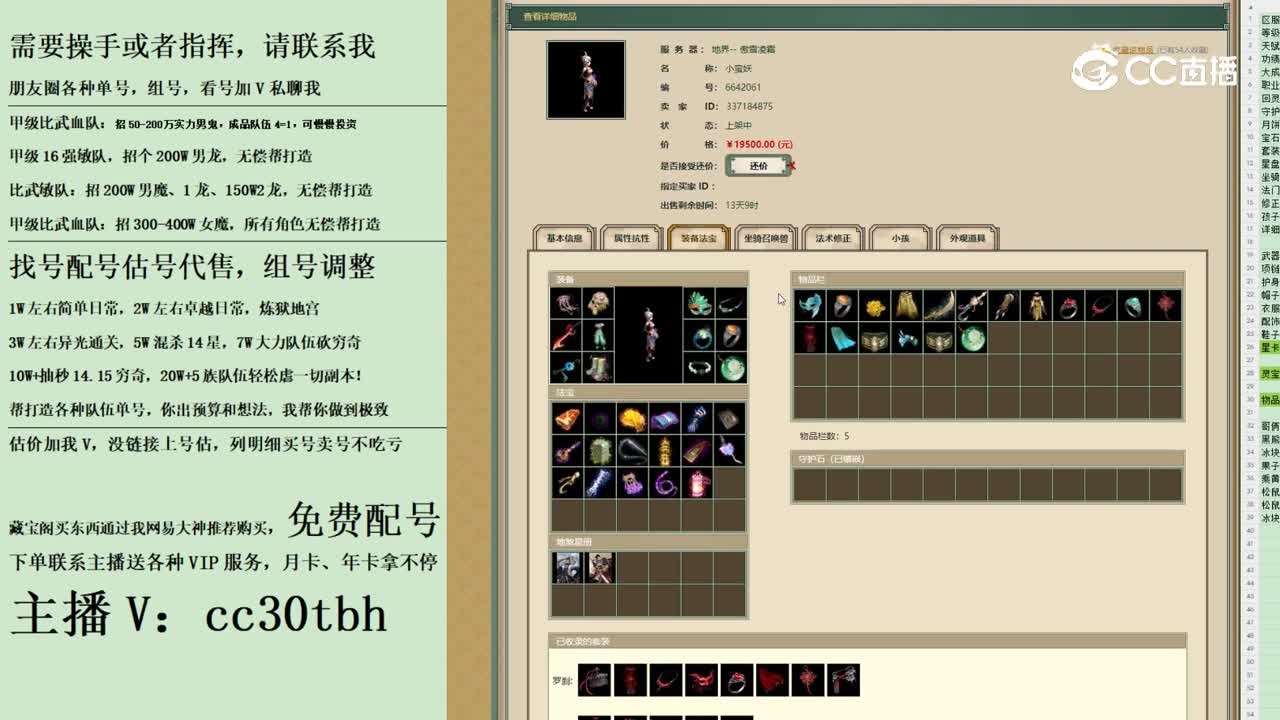Click the white bracelet equipment icon
Viewport: 1280px width, 720px height.
[699, 368]
